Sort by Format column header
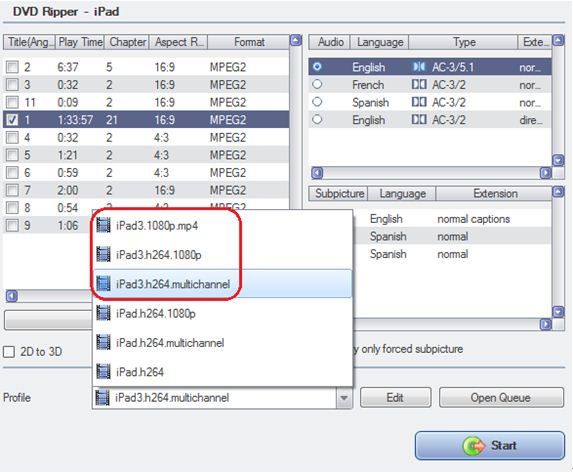Screen dimensions: 573x474 [x=249, y=42]
